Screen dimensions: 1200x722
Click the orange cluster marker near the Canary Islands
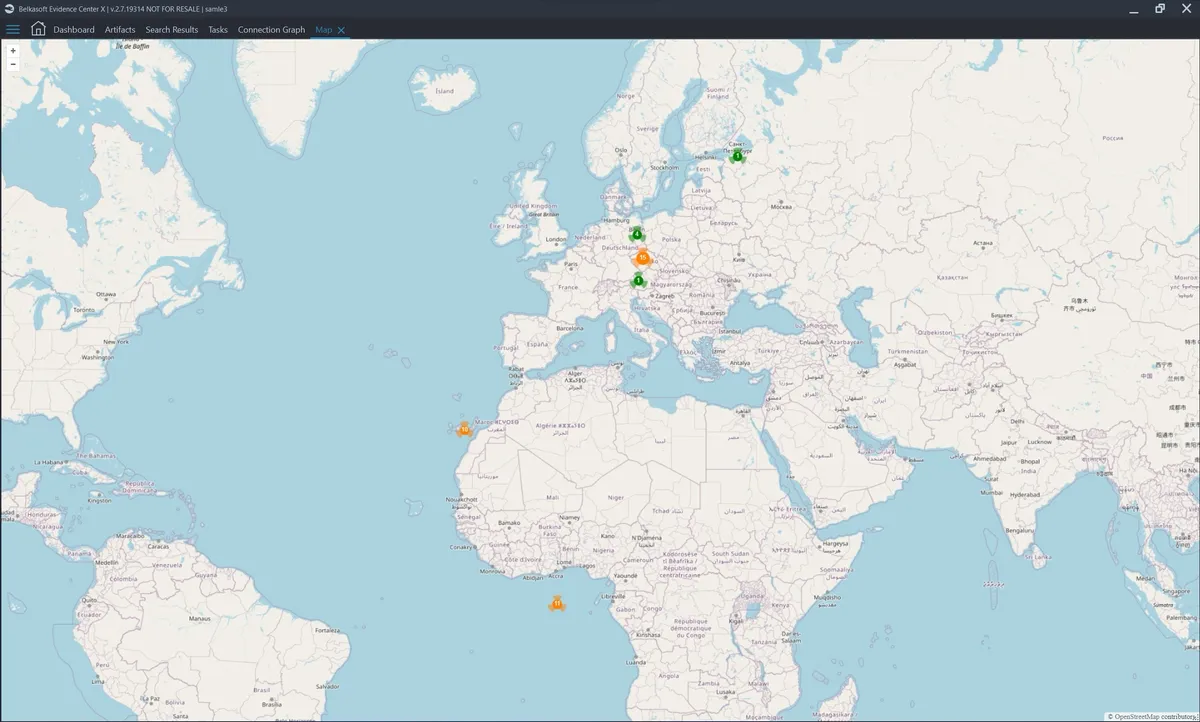pos(465,428)
